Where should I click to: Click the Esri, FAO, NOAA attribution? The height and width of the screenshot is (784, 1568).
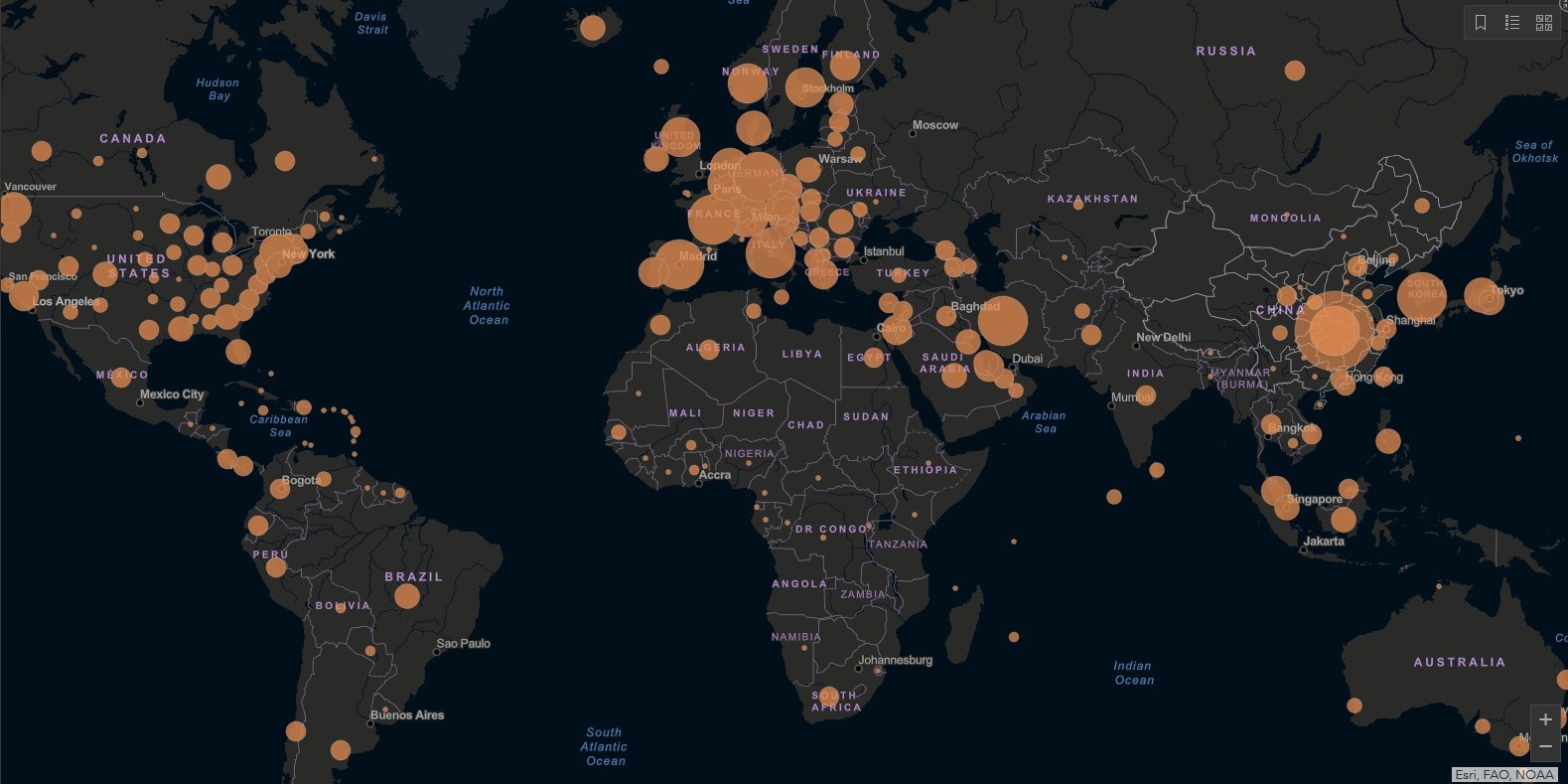coord(1503,775)
